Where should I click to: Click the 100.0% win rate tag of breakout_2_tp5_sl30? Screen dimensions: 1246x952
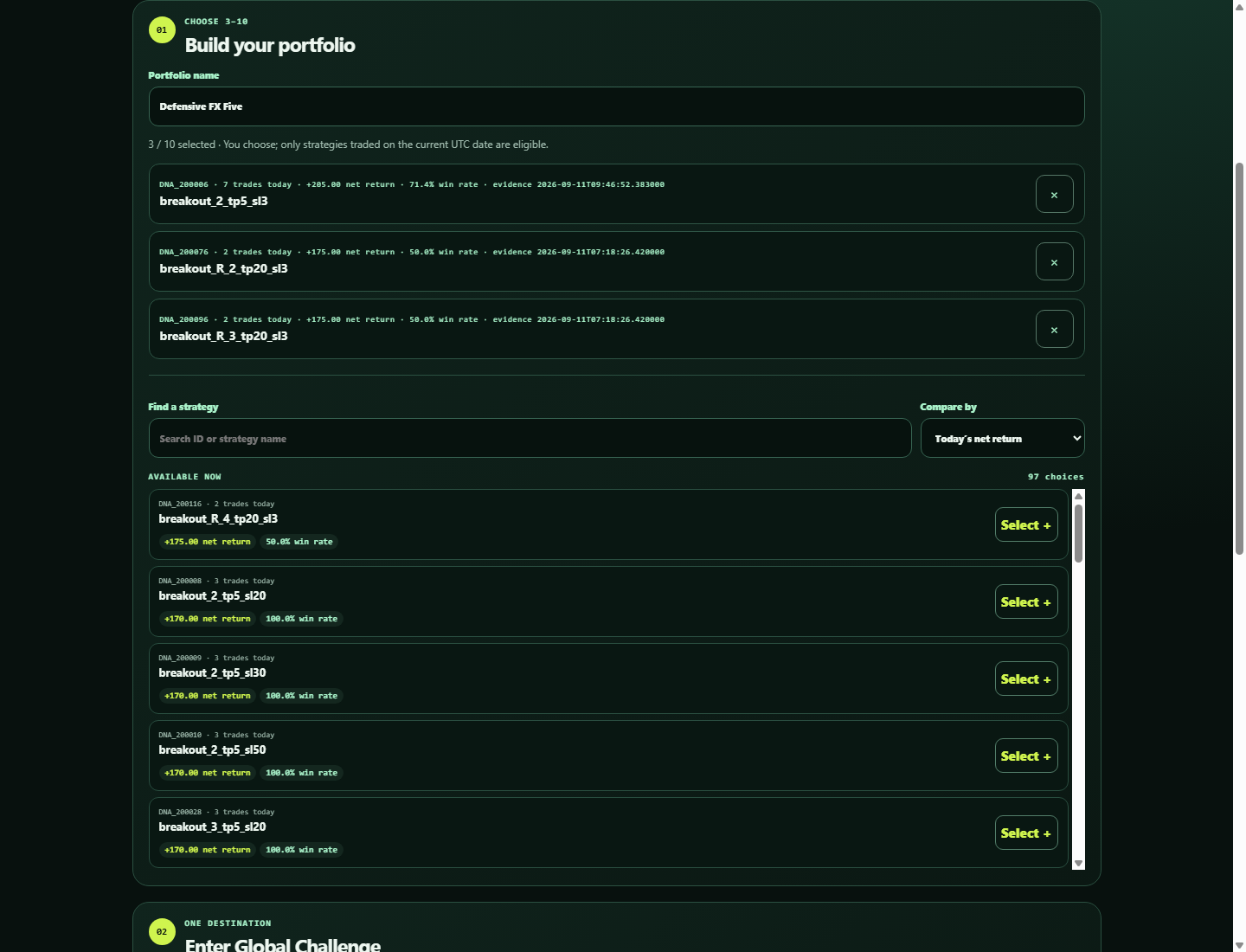[302, 696]
